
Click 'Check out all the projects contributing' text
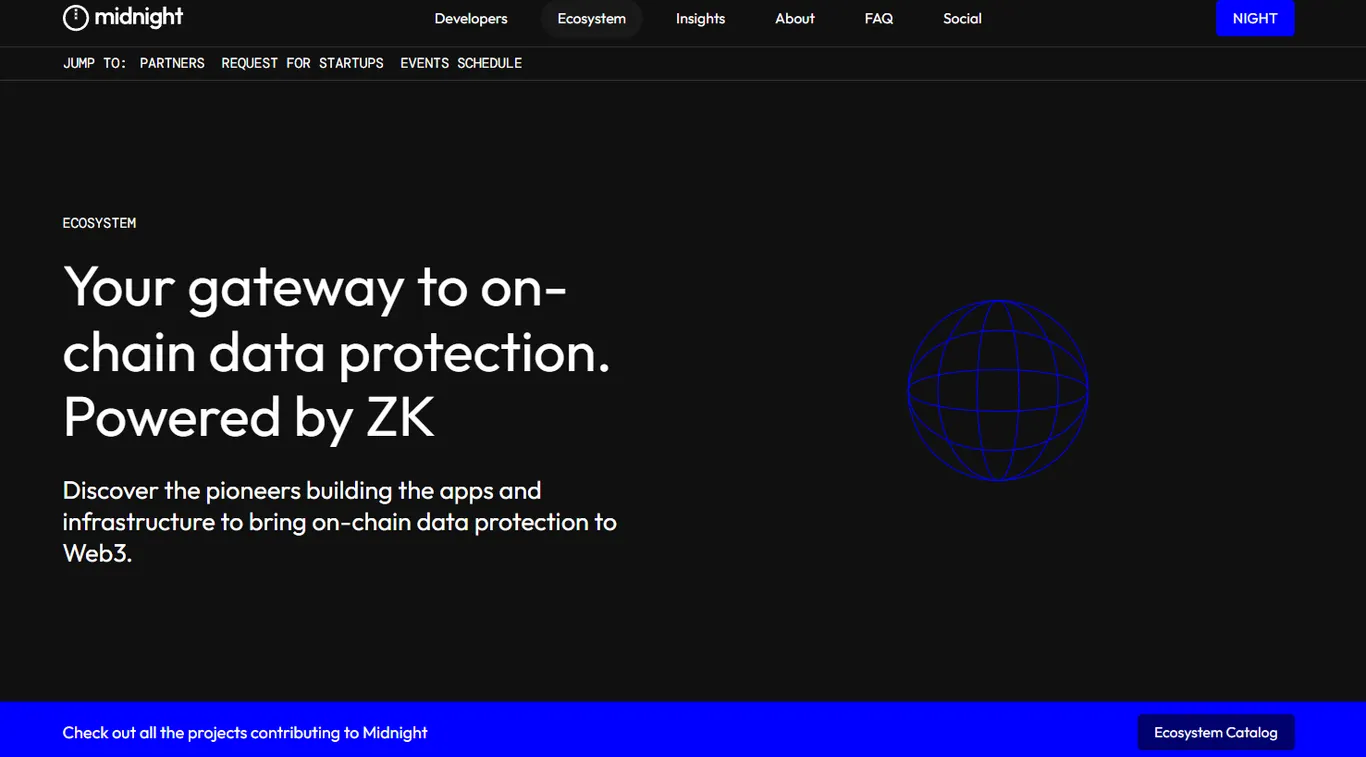(x=245, y=732)
